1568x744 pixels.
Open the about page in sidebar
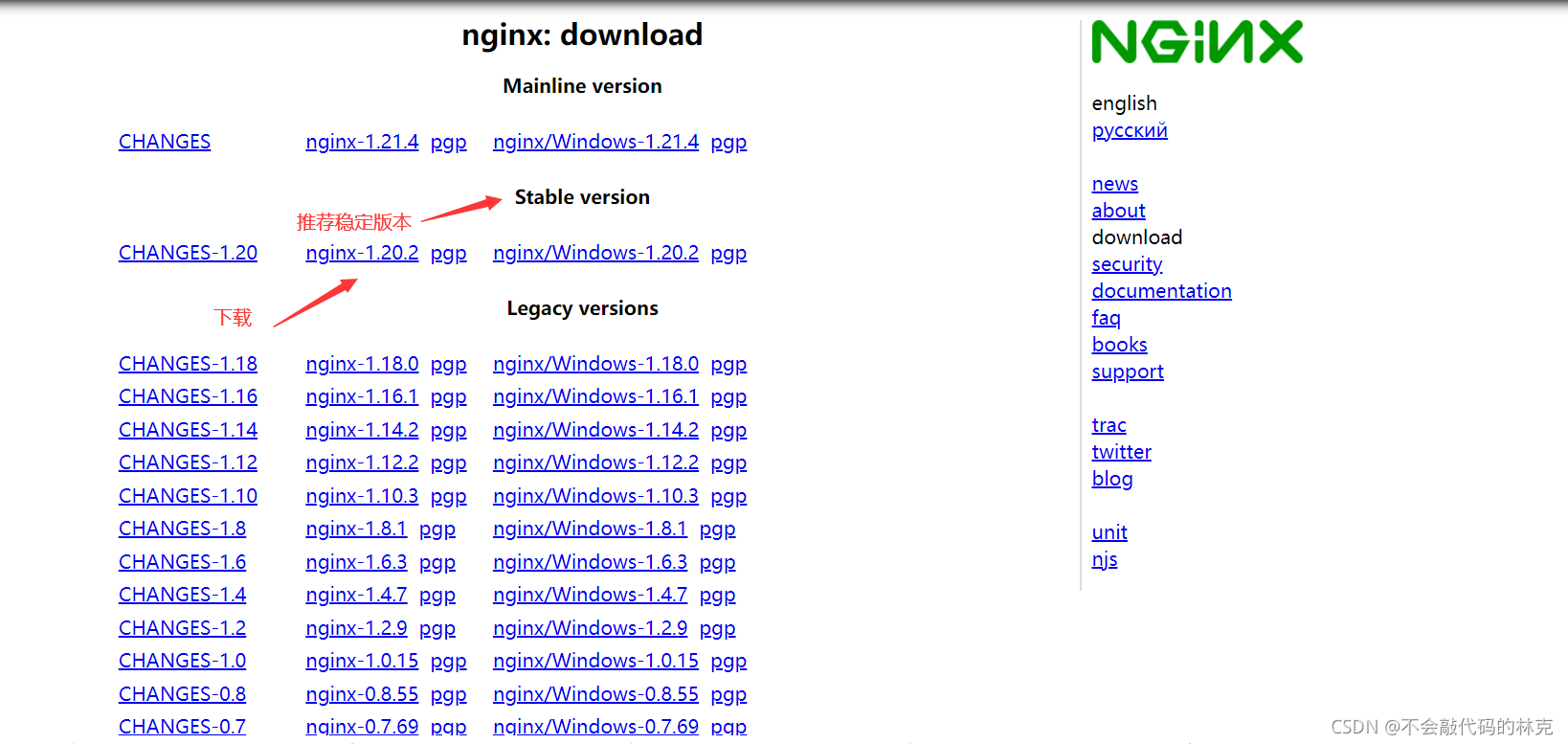click(1118, 211)
